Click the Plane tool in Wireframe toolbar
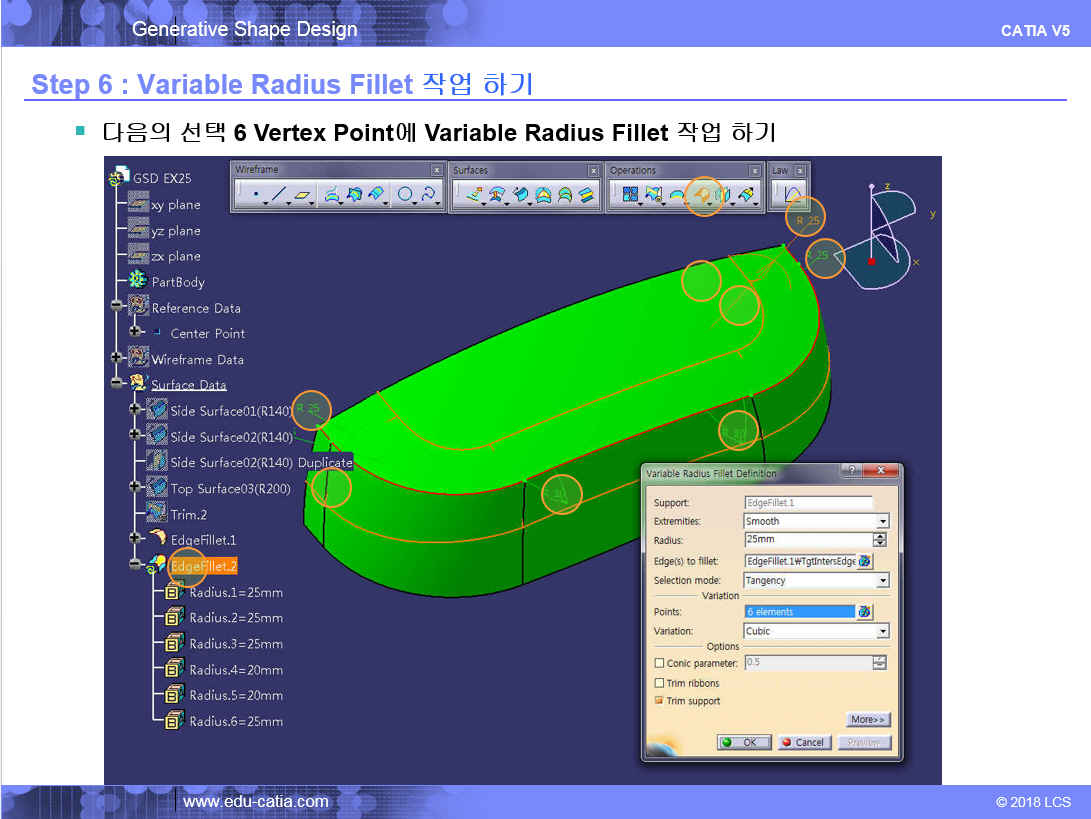Screen dimensions: 1091x819 304,196
